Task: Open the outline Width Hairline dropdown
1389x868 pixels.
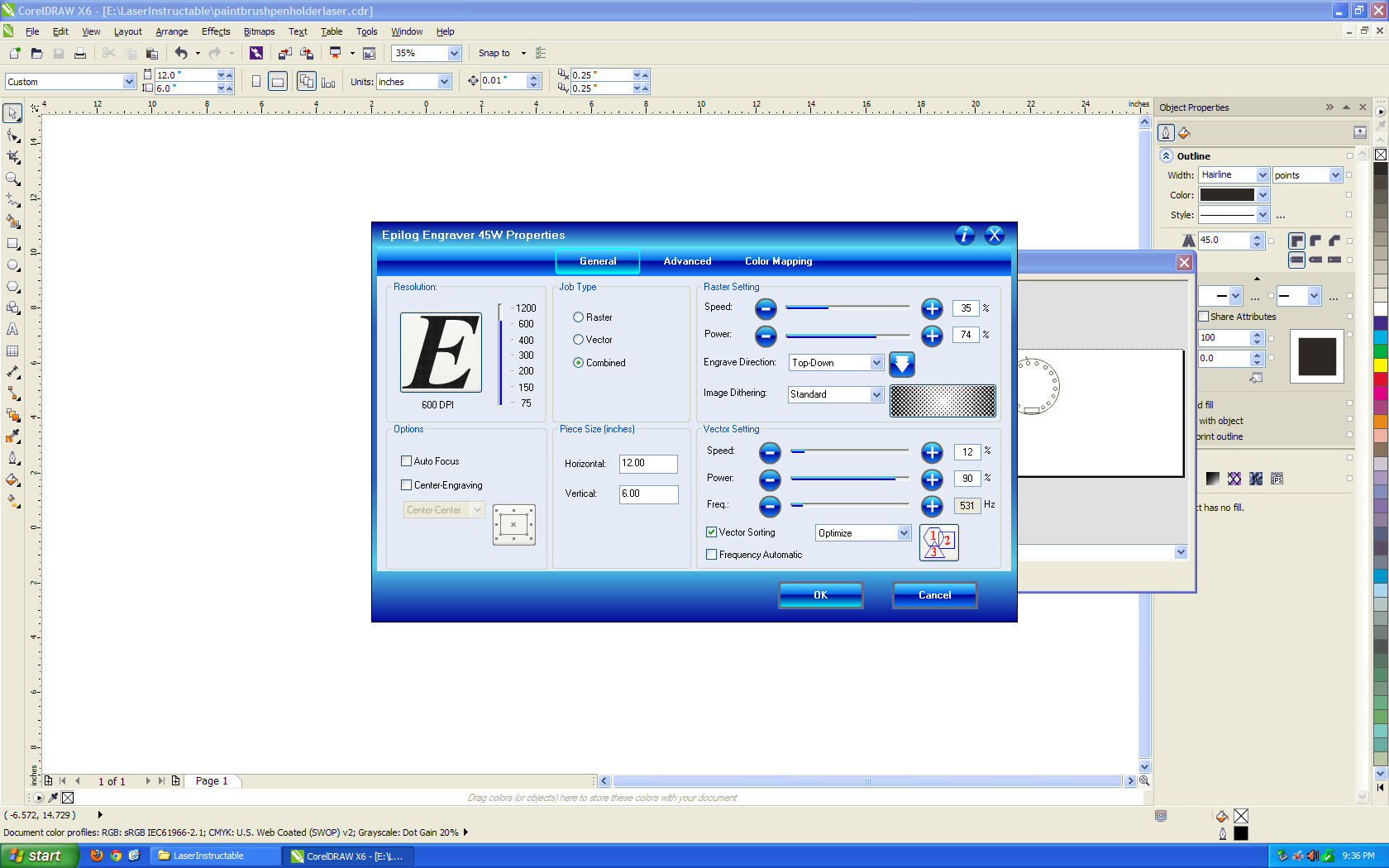Action: coord(1263,175)
